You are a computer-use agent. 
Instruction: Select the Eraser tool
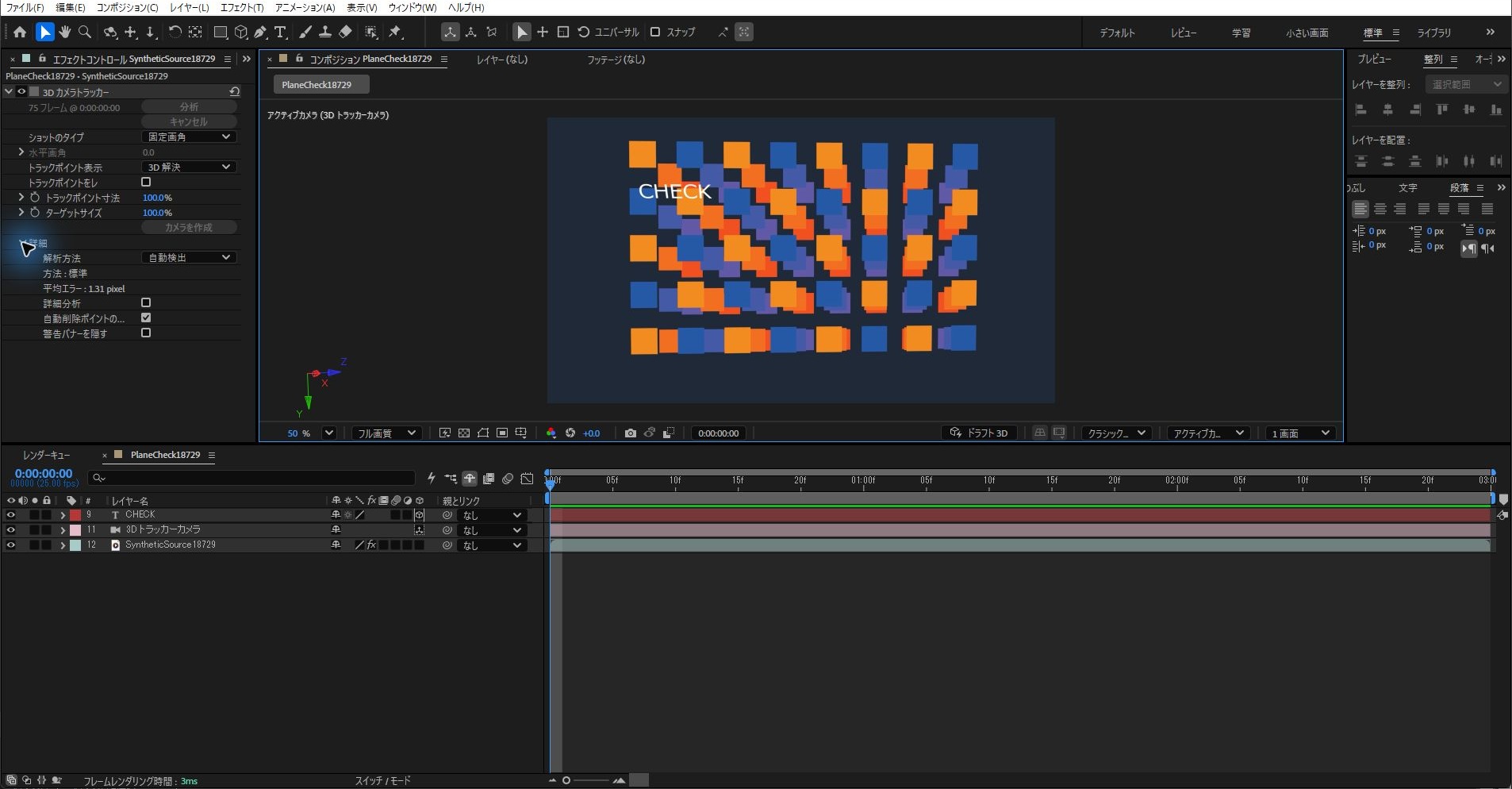pyautogui.click(x=345, y=32)
